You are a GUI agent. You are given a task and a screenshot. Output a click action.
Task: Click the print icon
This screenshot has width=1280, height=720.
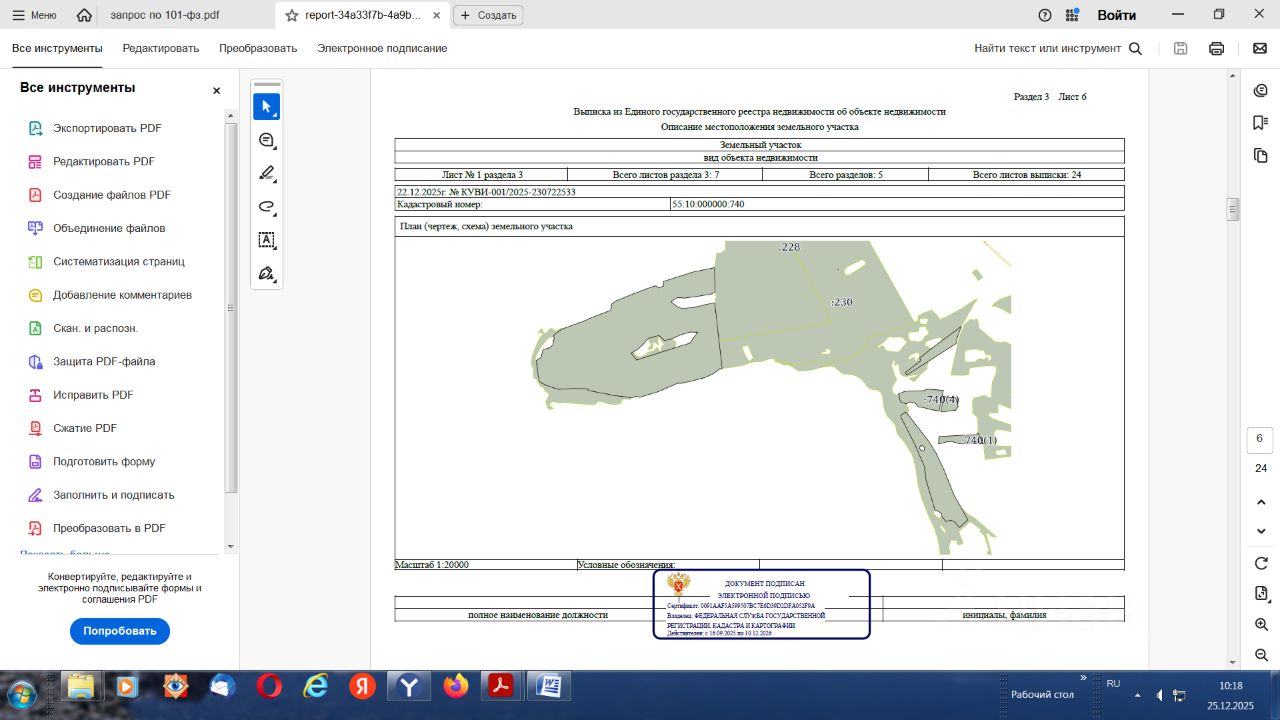(1216, 48)
